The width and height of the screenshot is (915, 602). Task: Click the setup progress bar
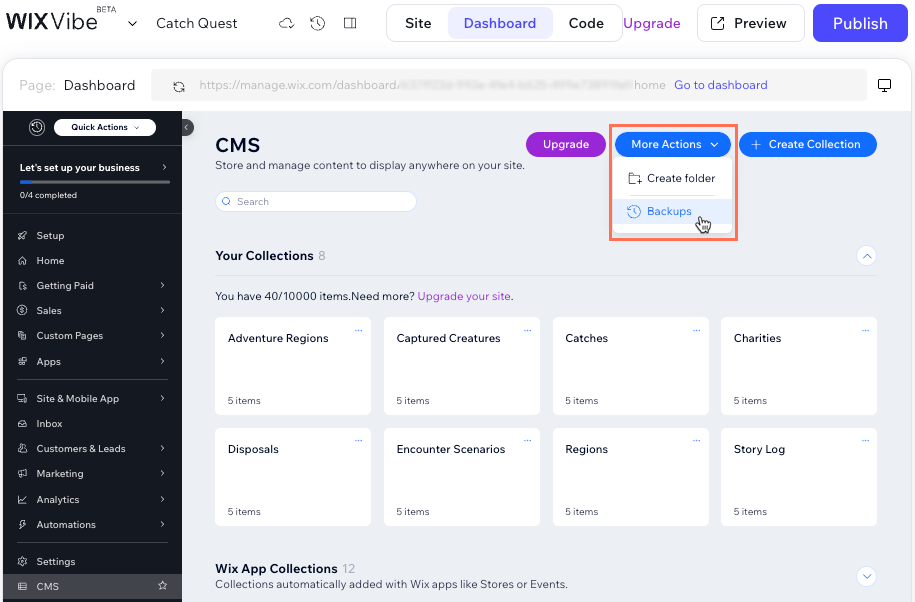(x=95, y=182)
